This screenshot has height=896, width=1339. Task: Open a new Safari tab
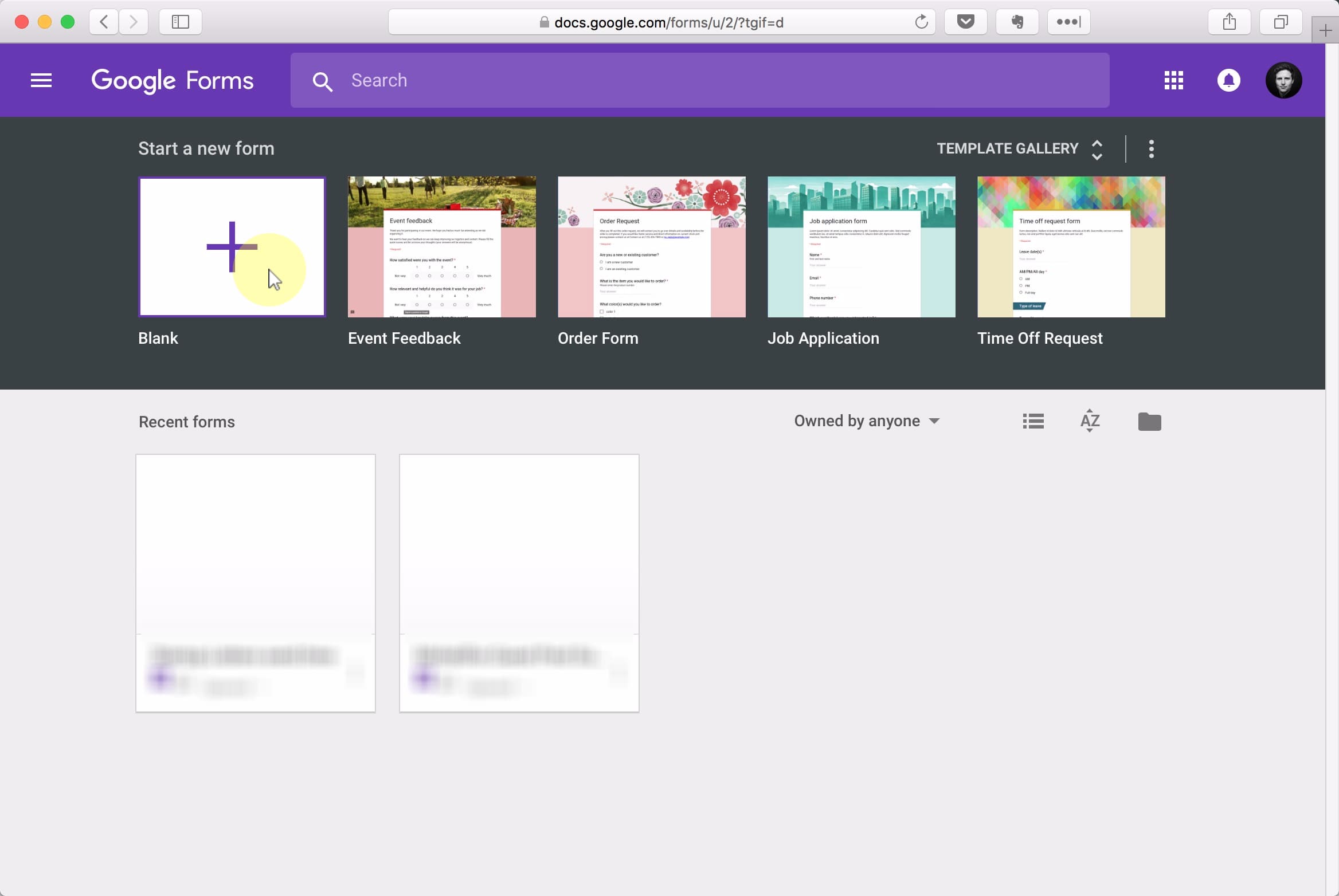1325,31
